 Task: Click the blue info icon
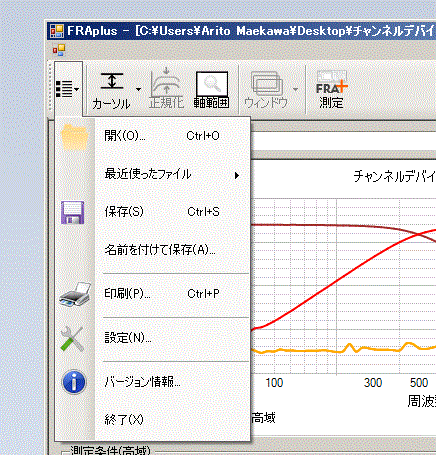(74, 382)
